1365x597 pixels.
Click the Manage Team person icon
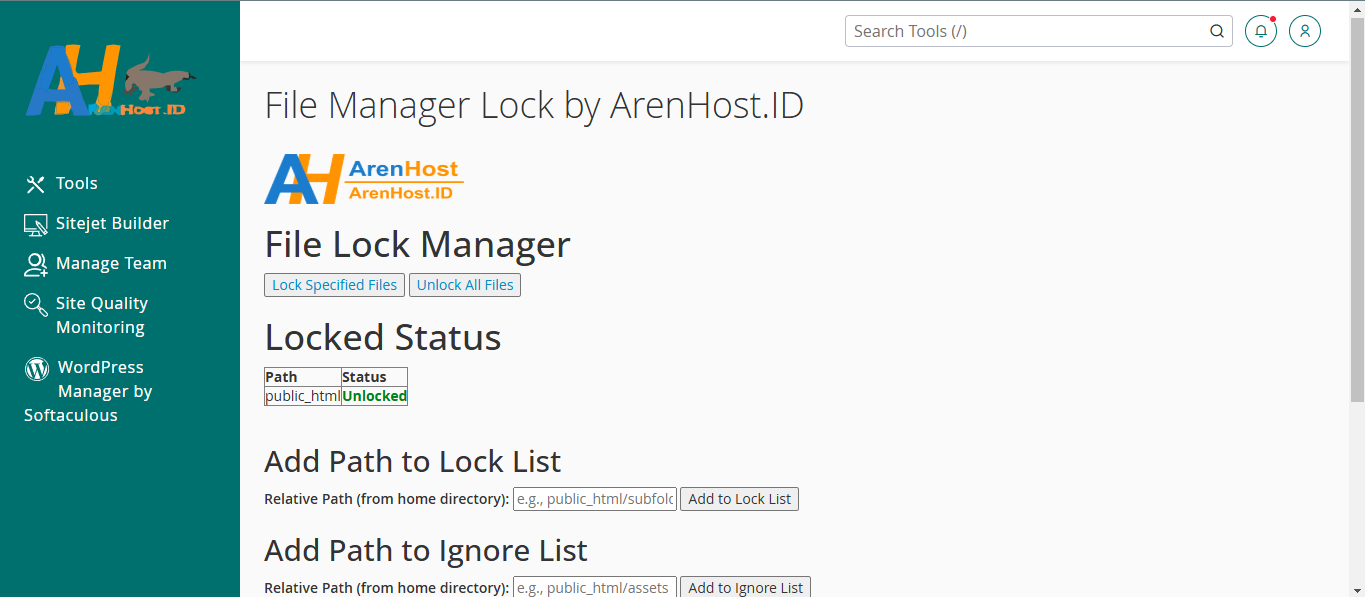pos(36,264)
